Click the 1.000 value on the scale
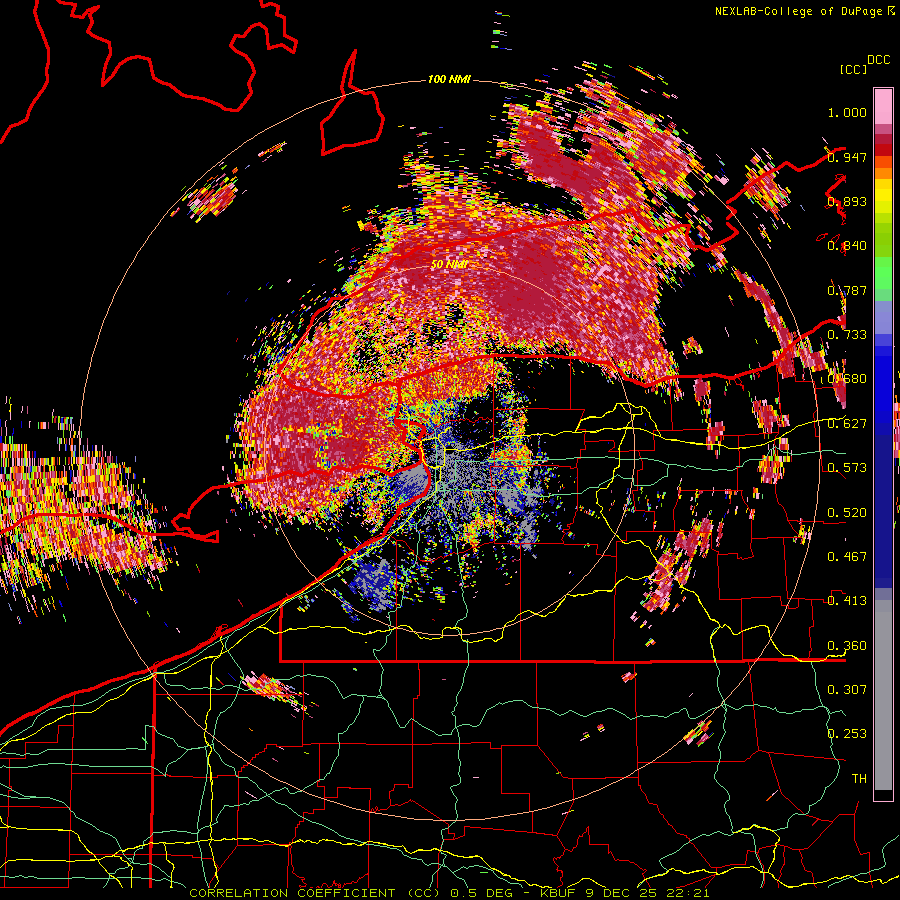 [x=847, y=112]
